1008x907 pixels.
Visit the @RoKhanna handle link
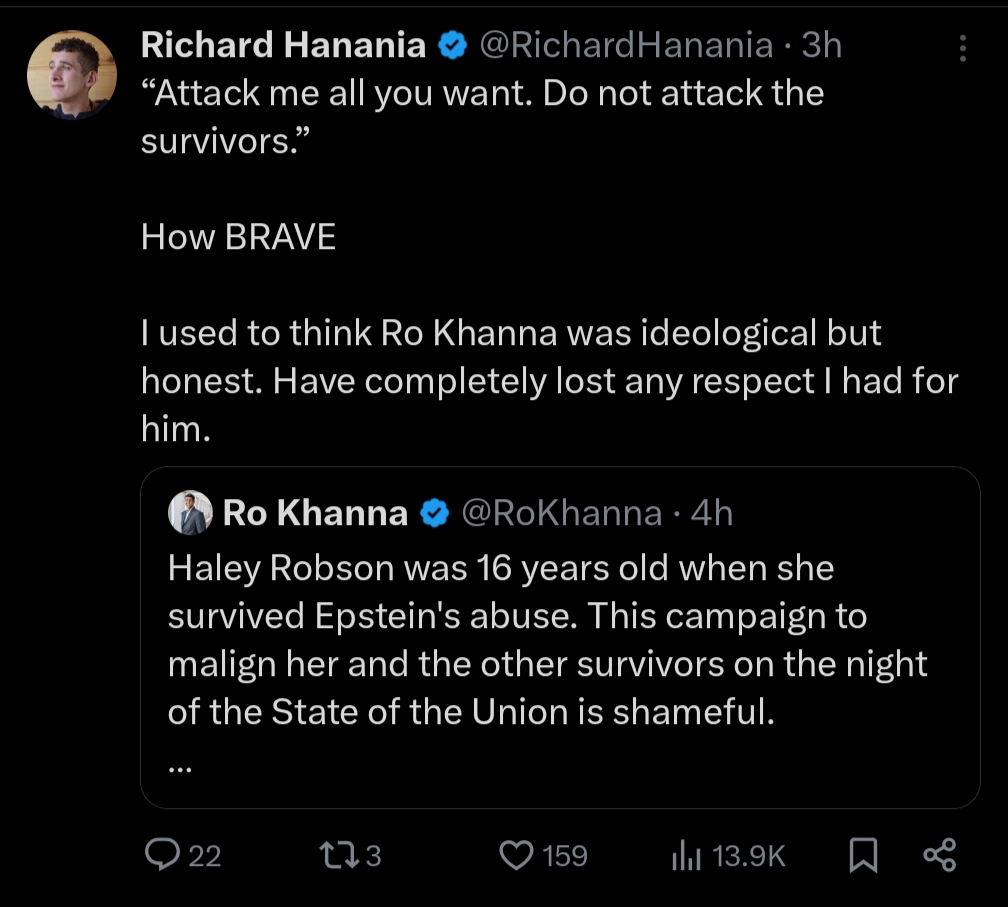560,513
